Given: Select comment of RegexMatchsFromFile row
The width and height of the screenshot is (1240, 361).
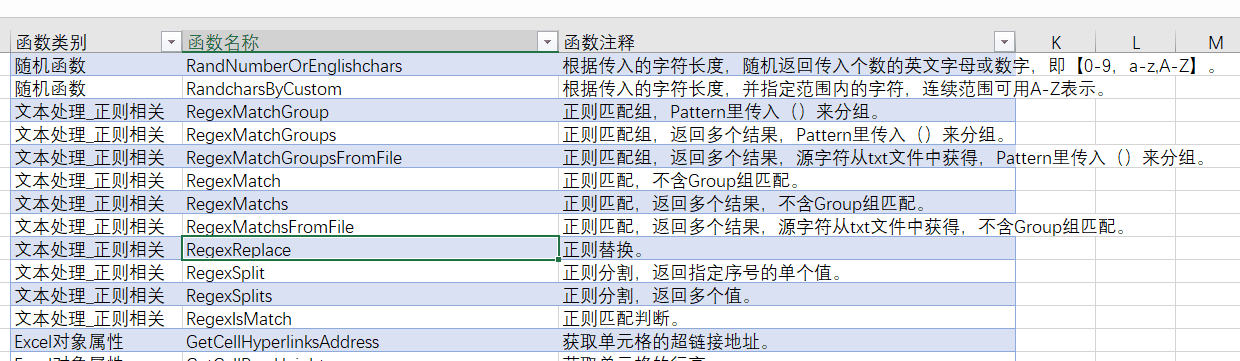Looking at the screenshot, I should click(x=787, y=227).
